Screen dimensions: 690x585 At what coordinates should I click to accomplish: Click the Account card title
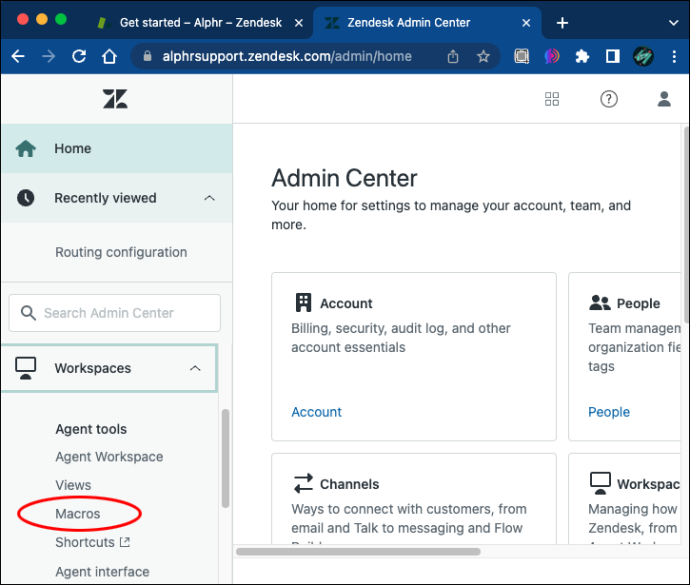(x=346, y=303)
